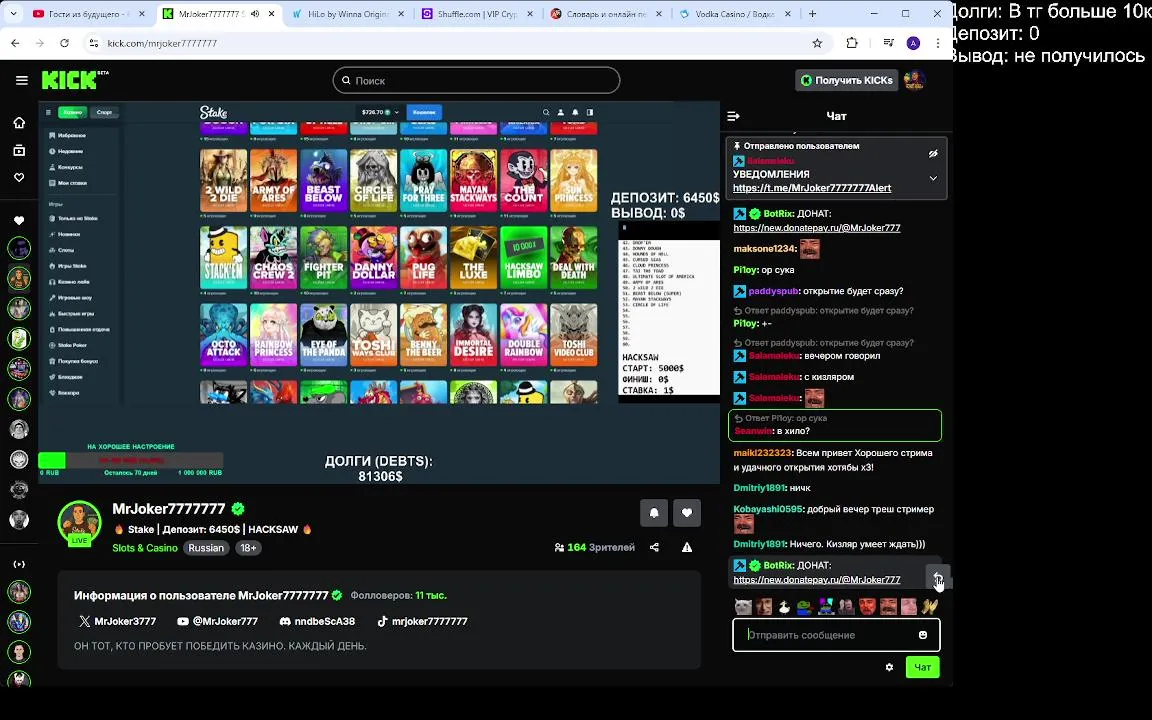Hide the pinned chat message
Screen dimensions: 1152x720
click(x=933, y=154)
